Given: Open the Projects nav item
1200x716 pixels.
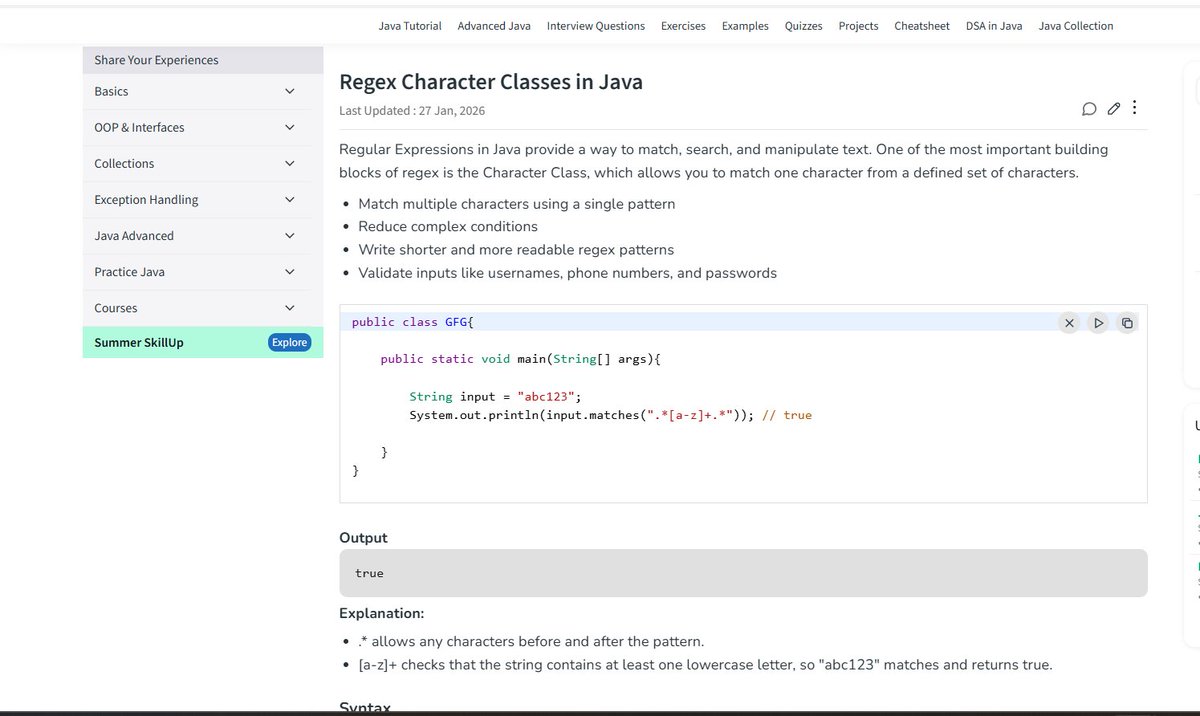Looking at the screenshot, I should pos(858,26).
